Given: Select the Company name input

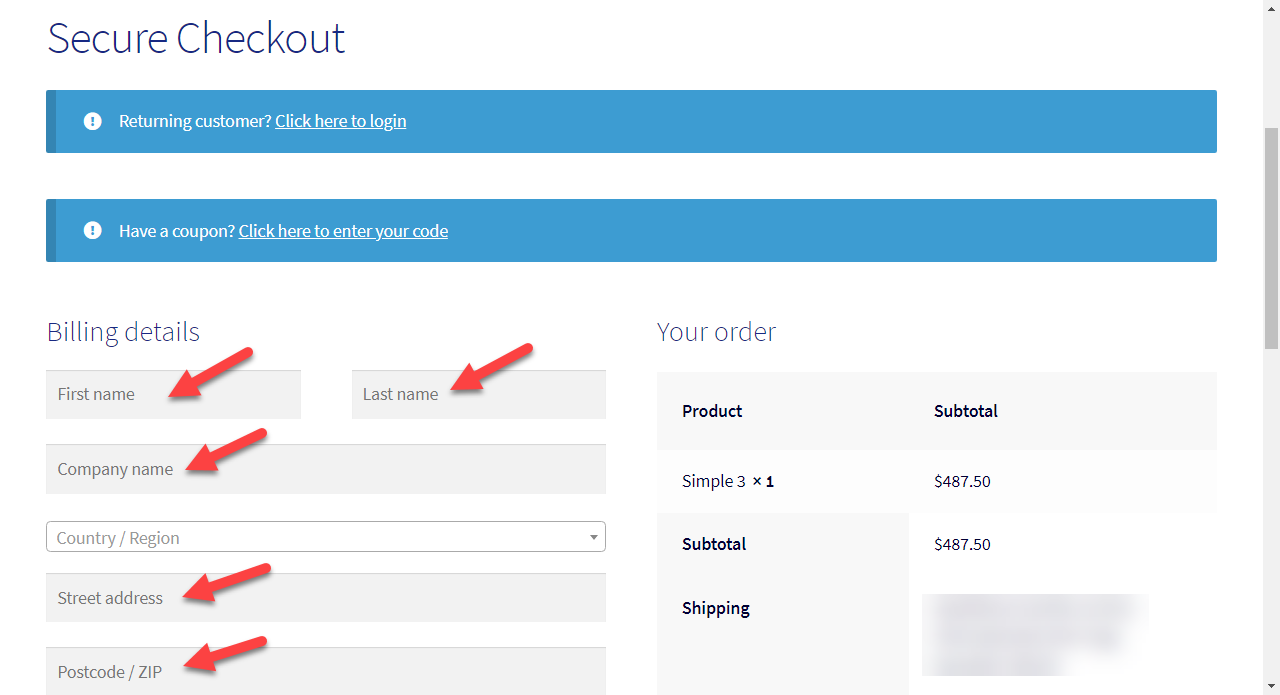Looking at the screenshot, I should (x=326, y=469).
